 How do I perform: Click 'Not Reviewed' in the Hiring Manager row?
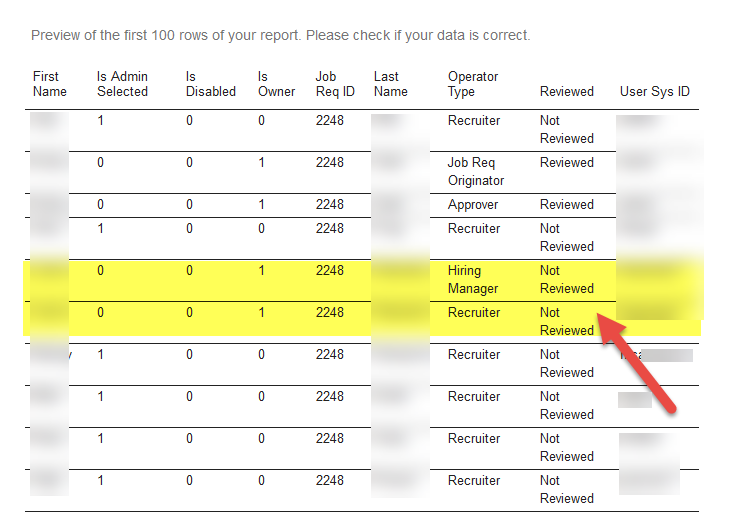point(567,279)
